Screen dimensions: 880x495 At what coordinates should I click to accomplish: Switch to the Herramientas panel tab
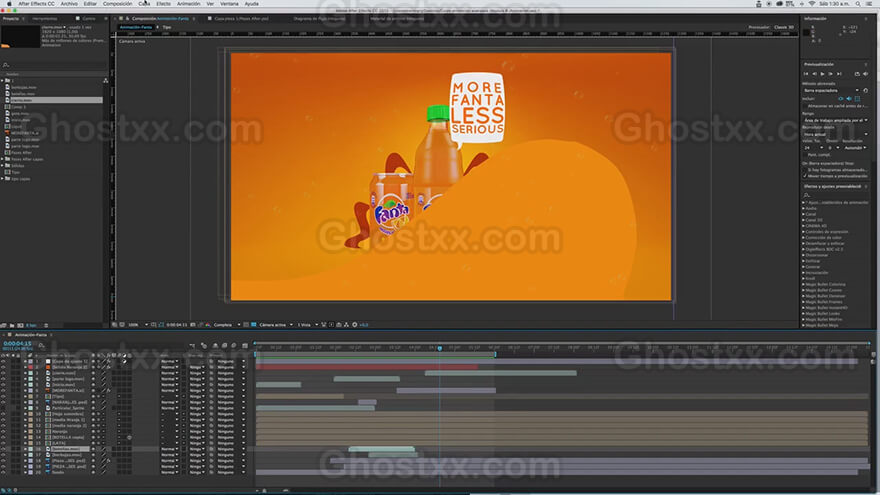[x=44, y=19]
